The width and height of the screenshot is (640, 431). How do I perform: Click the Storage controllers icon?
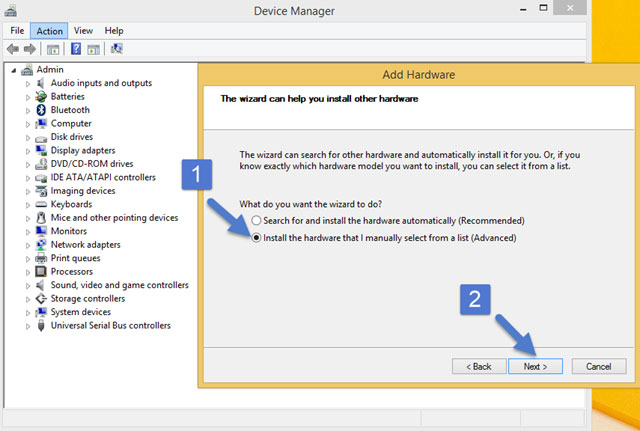(41, 298)
